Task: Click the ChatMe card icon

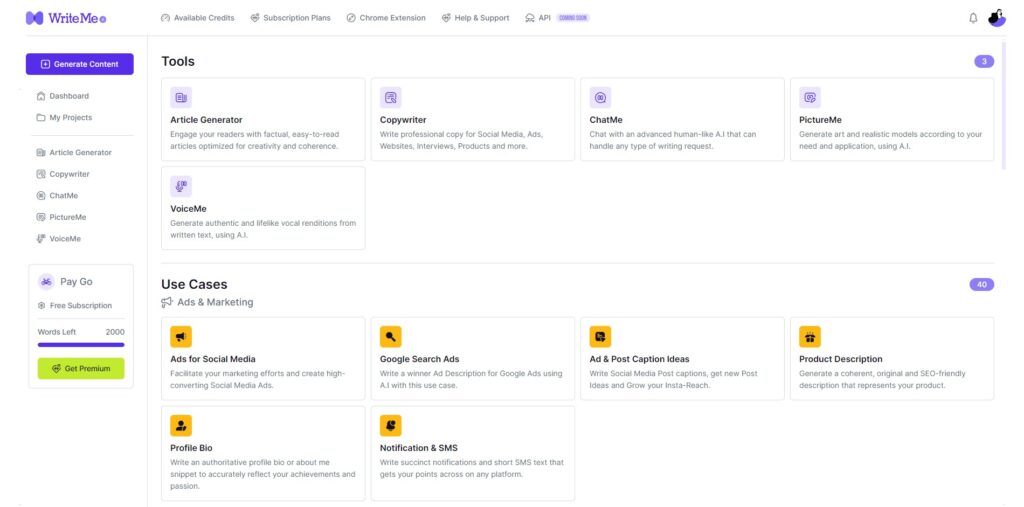Action: pyautogui.click(x=600, y=97)
